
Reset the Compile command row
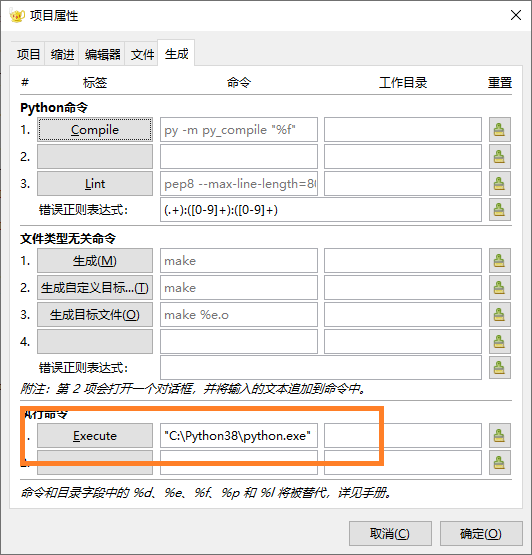(499, 130)
